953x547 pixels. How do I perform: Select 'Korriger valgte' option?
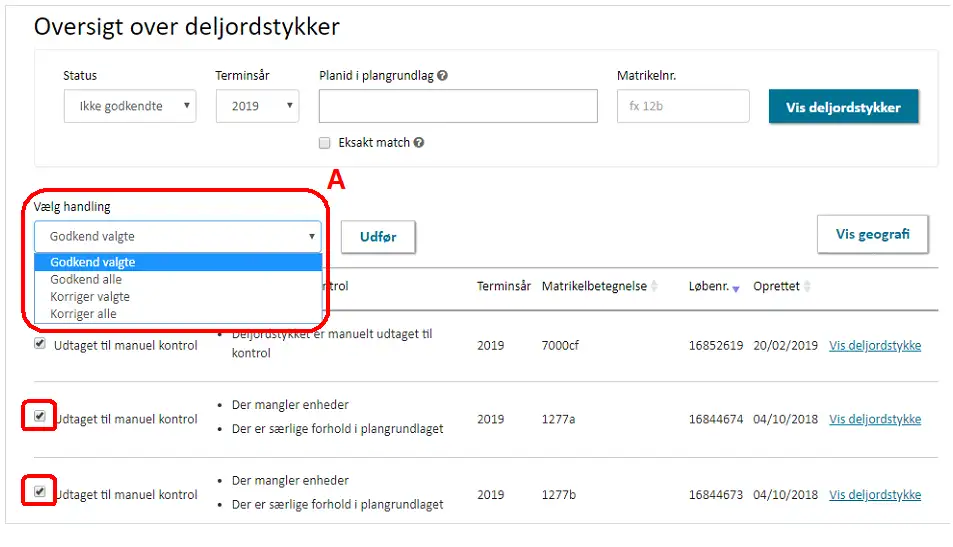(x=90, y=297)
